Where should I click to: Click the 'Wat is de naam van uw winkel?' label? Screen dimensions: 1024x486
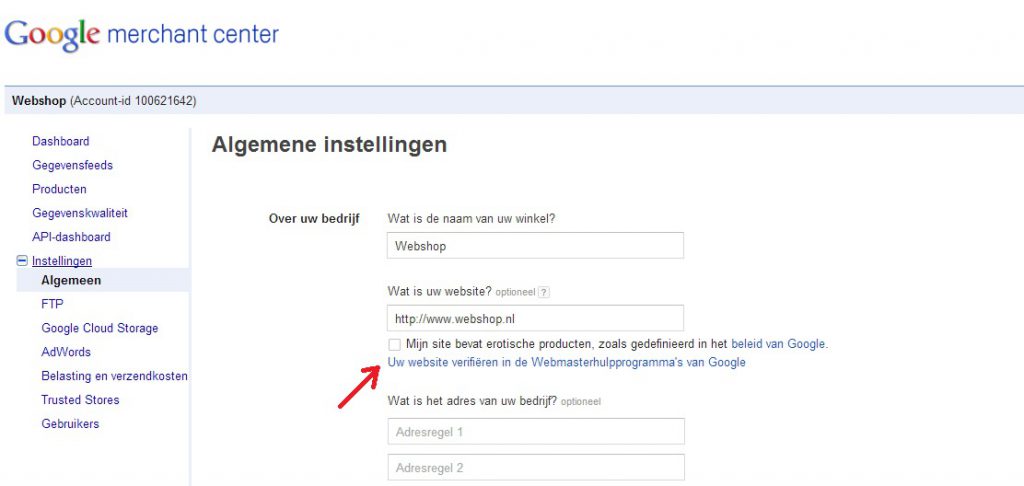472,219
